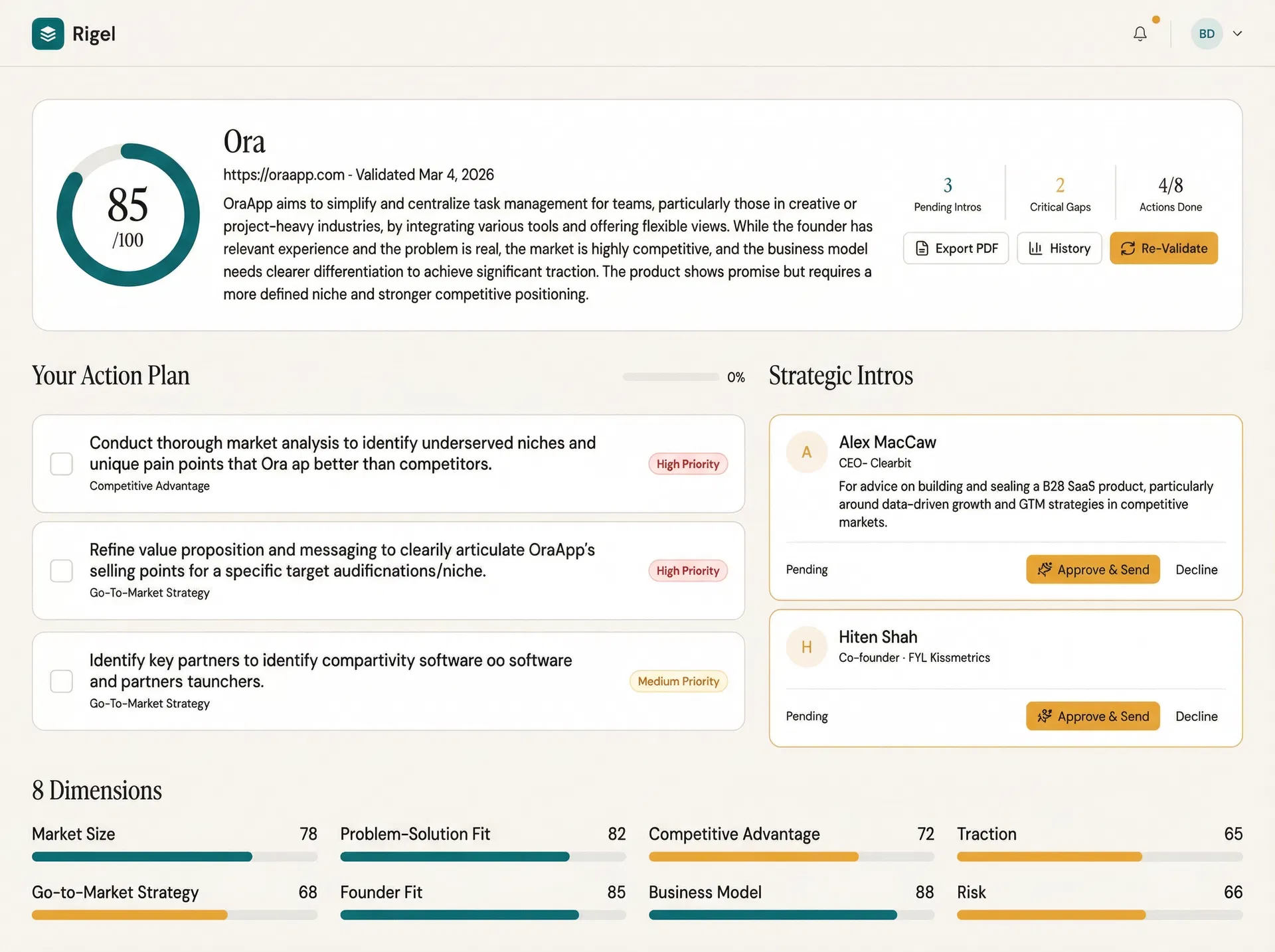Click the Export PDF document icon

922,248
